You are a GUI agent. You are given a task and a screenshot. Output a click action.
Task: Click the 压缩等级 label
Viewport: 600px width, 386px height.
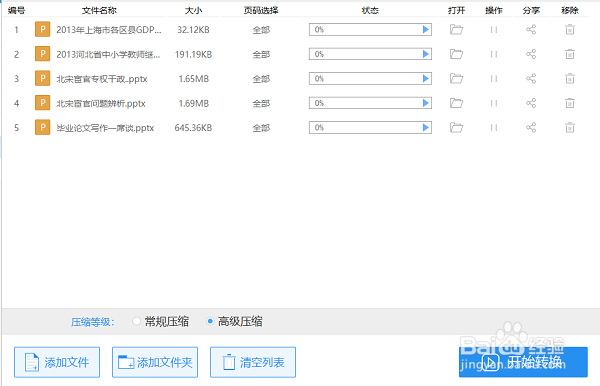pos(93,322)
